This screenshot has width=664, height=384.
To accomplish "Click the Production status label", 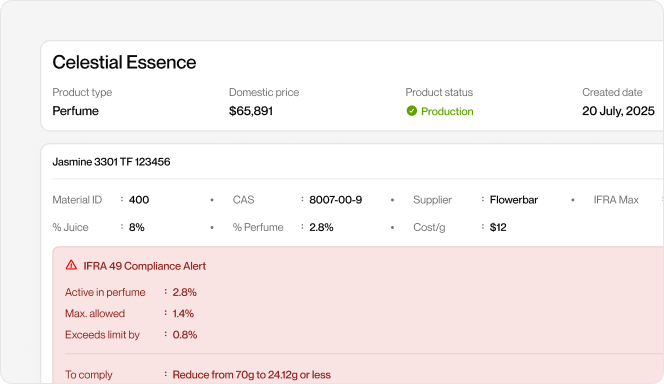I will 447,111.
